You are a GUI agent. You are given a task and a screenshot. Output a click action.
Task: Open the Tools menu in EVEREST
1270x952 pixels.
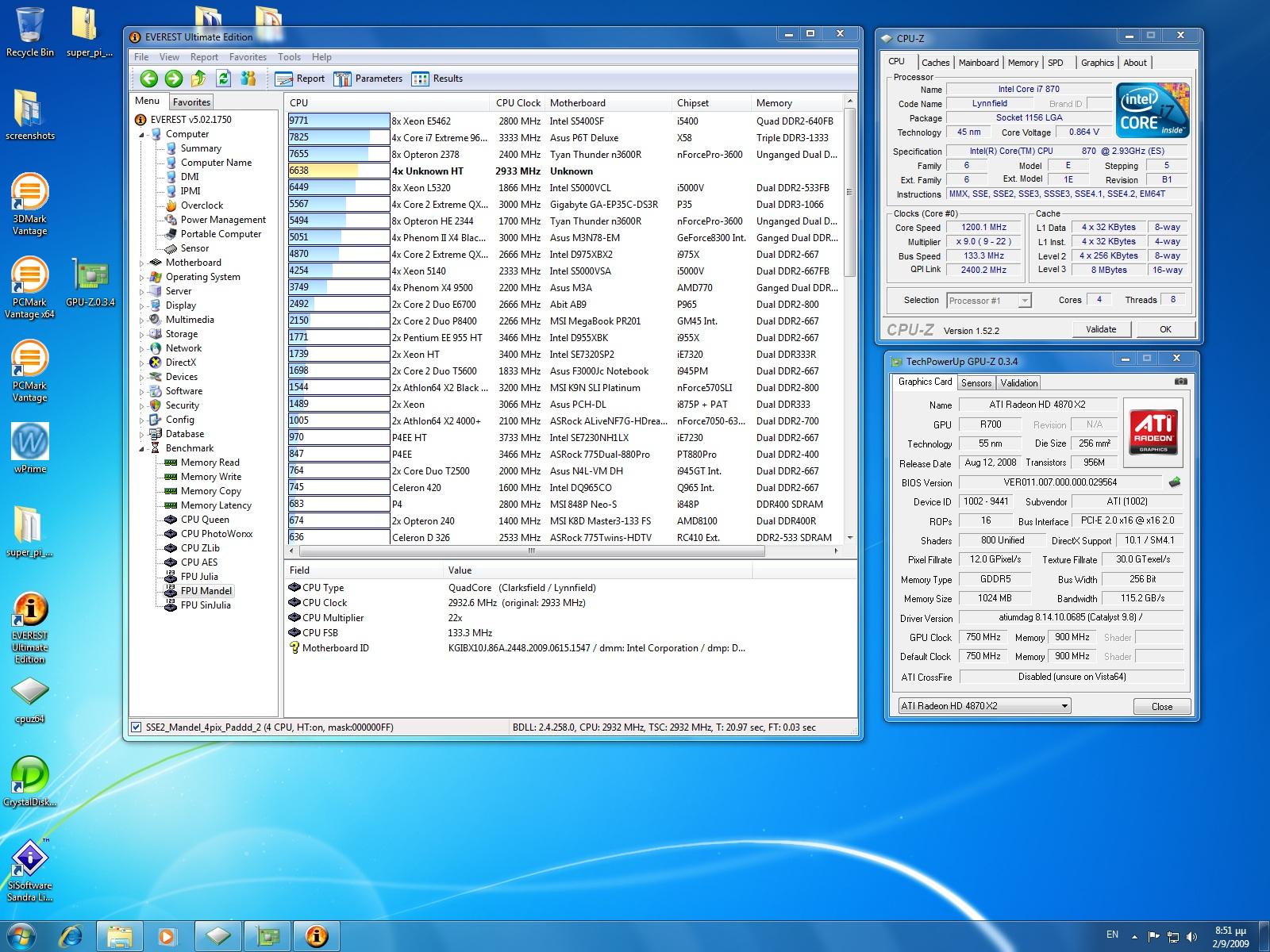[289, 57]
